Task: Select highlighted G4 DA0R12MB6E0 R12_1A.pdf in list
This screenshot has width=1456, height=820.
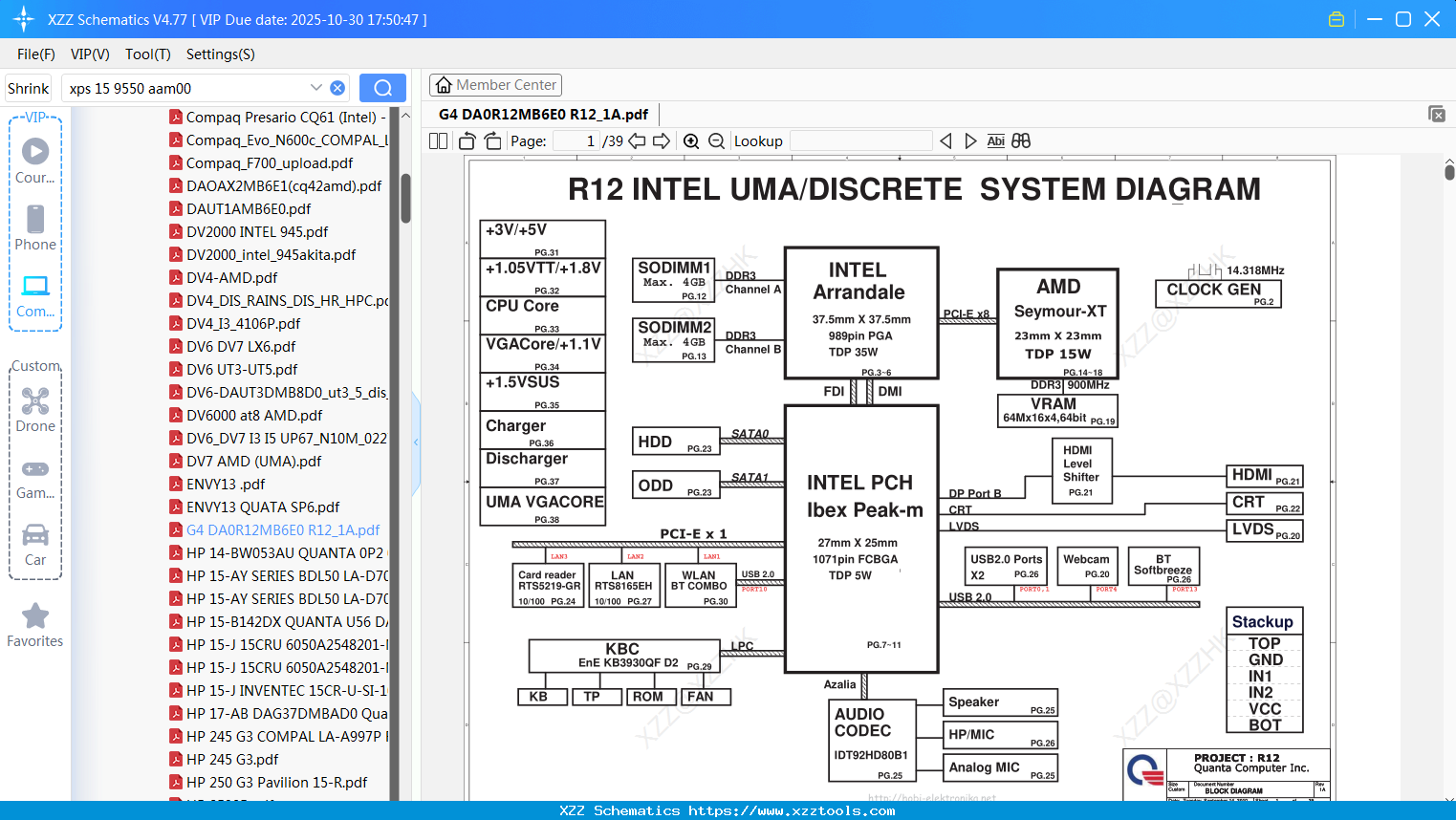Action: (274, 529)
